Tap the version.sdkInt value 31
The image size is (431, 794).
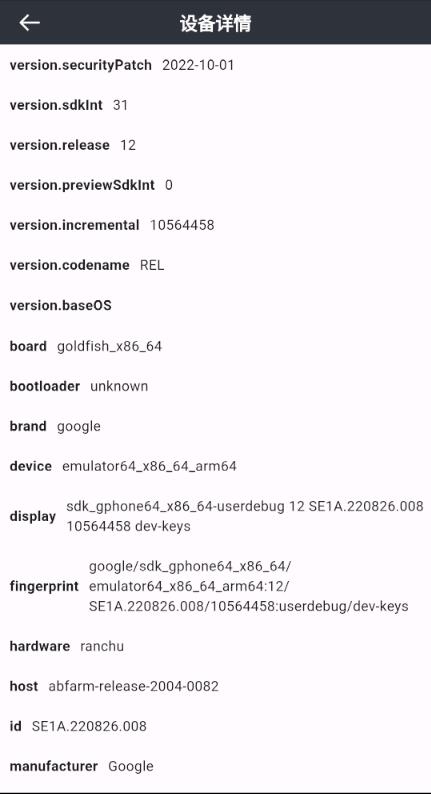[x=120, y=105]
